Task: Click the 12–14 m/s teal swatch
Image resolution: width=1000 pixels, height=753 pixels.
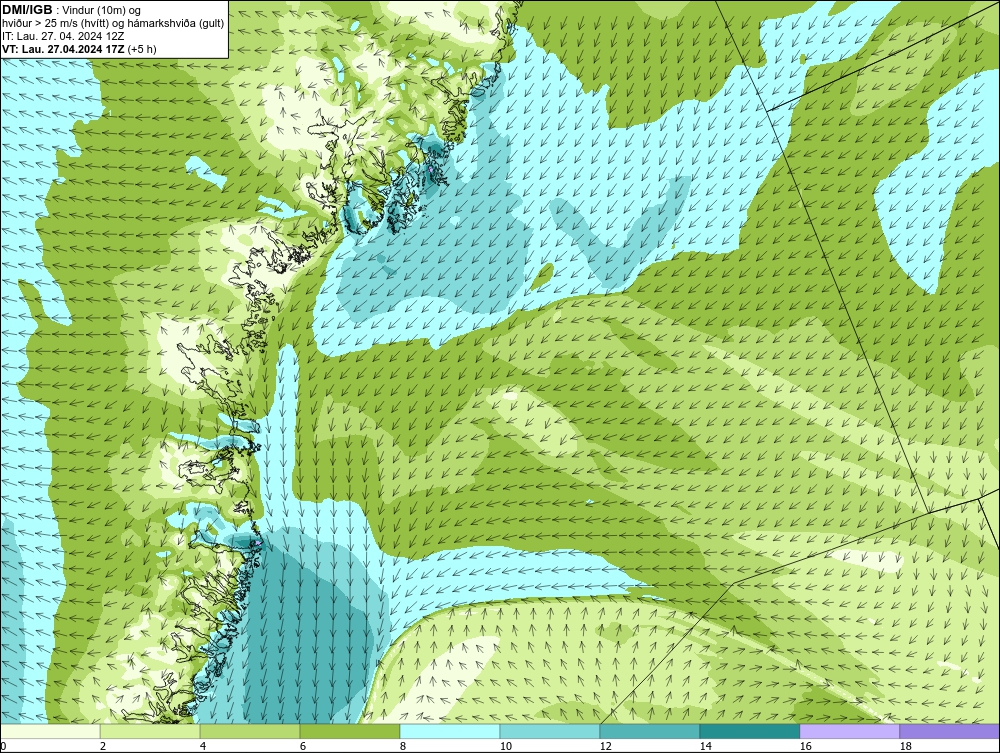Action: click(650, 731)
